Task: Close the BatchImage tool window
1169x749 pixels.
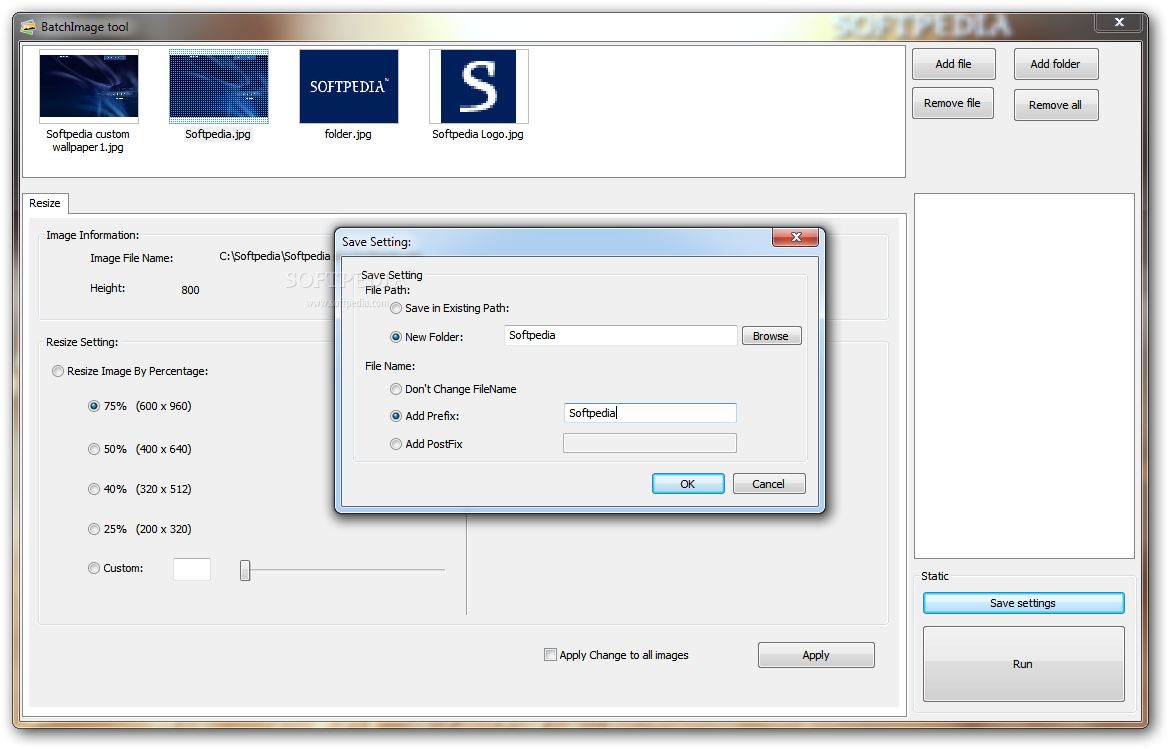Action: (1118, 22)
